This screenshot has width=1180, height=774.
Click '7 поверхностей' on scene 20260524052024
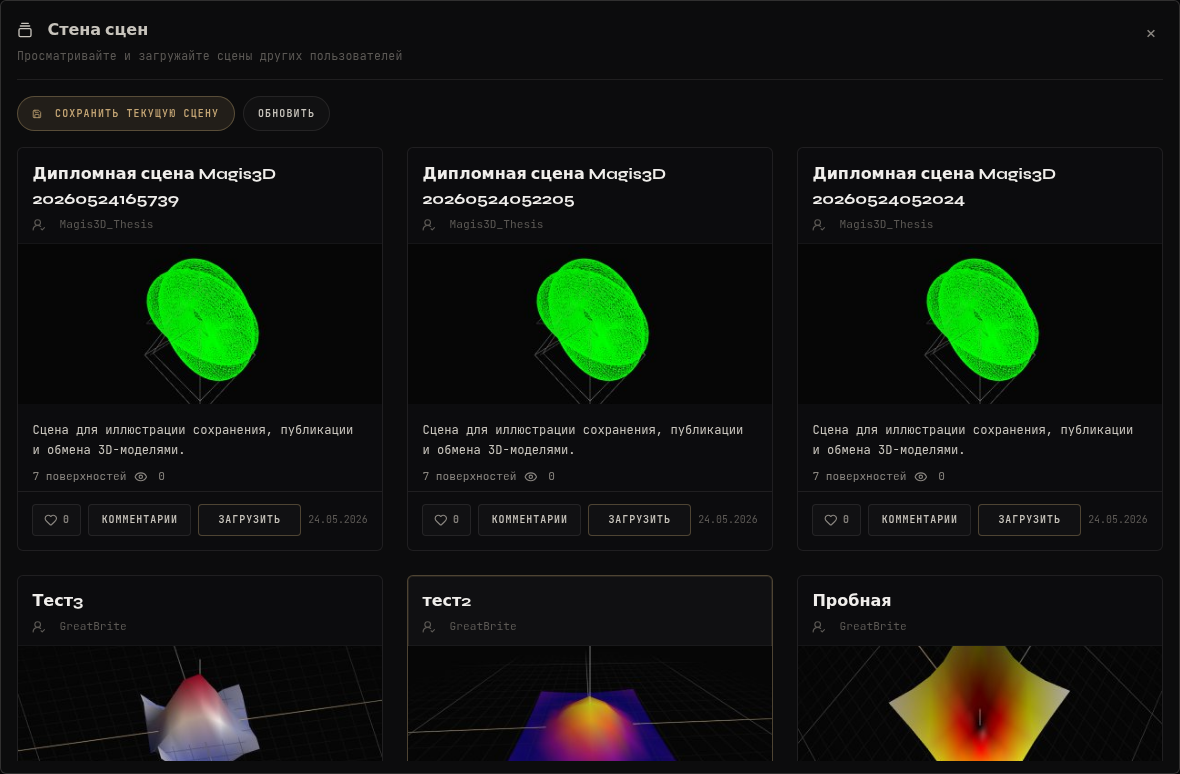tap(859, 477)
